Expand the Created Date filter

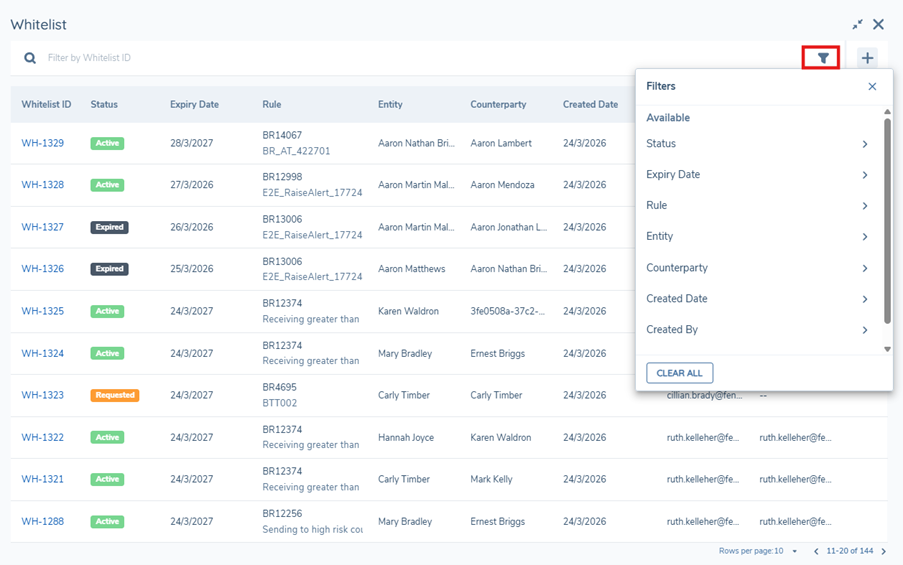click(x=757, y=298)
